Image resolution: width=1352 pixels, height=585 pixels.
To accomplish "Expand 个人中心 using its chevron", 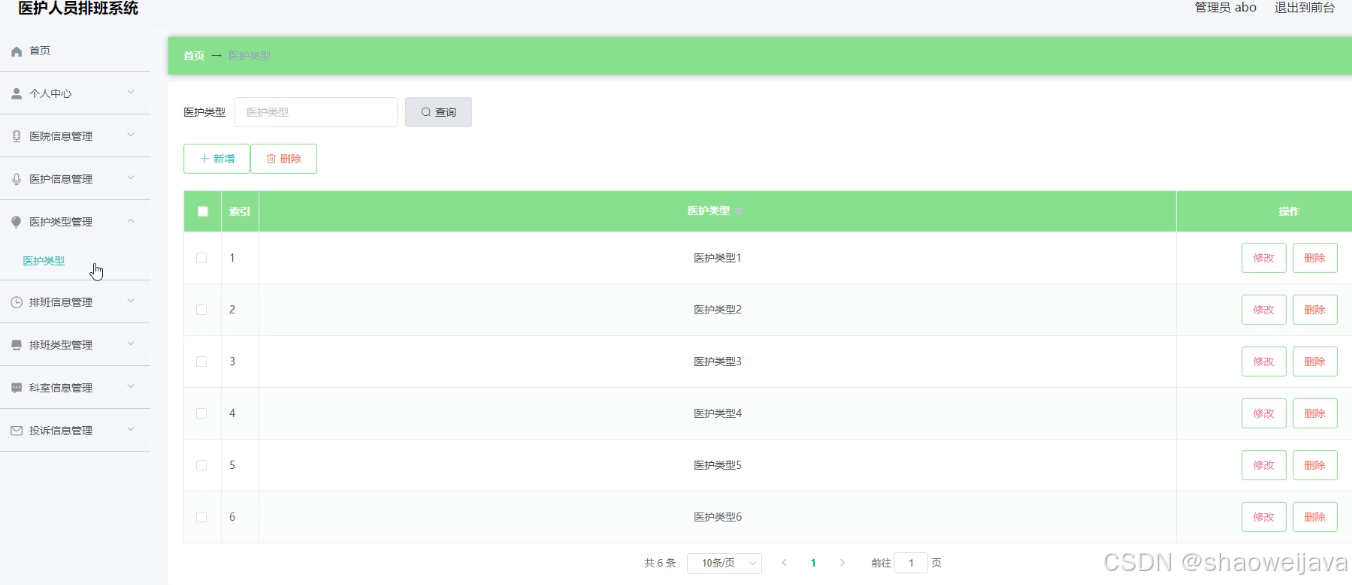I will [x=131, y=93].
